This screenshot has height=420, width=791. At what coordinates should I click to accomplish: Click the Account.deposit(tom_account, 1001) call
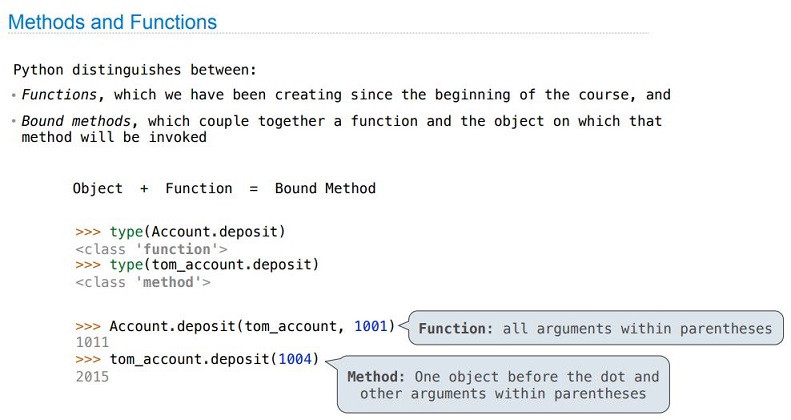235,326
